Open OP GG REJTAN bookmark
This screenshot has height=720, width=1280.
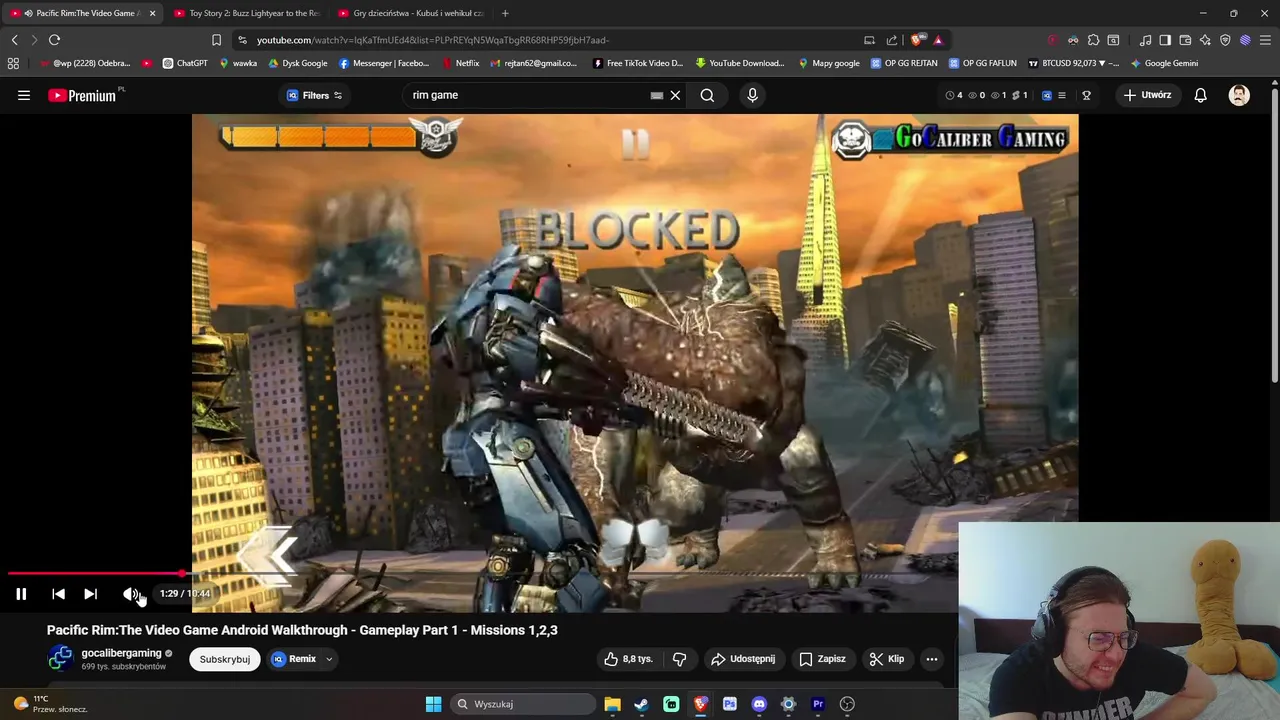(904, 63)
